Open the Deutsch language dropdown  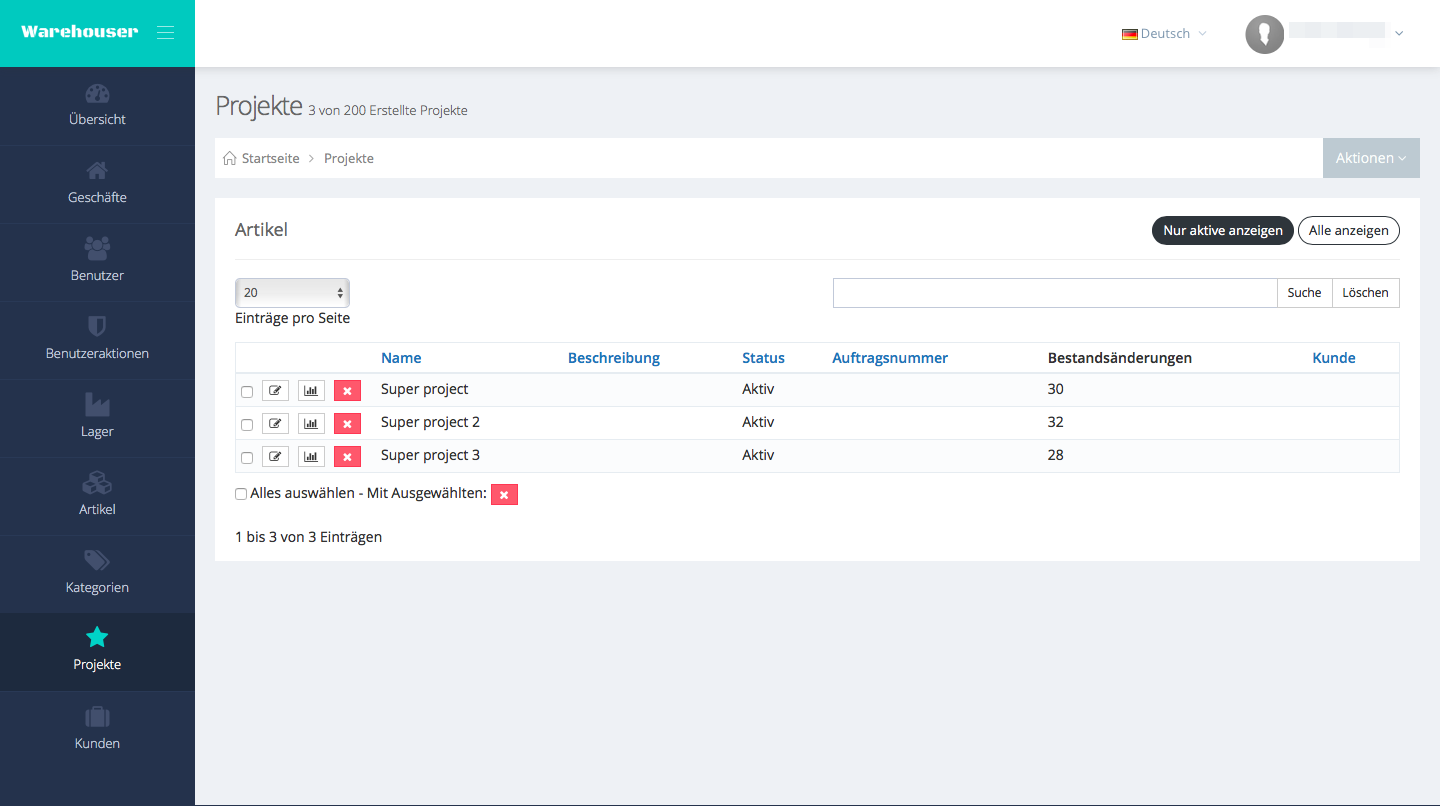(x=1164, y=33)
